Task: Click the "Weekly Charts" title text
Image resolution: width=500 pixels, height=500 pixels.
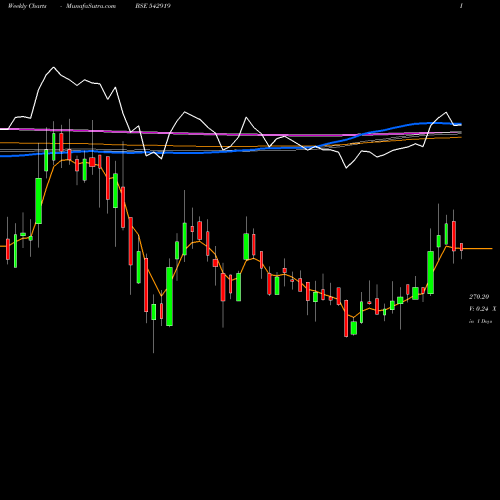Action: click(x=27, y=6)
